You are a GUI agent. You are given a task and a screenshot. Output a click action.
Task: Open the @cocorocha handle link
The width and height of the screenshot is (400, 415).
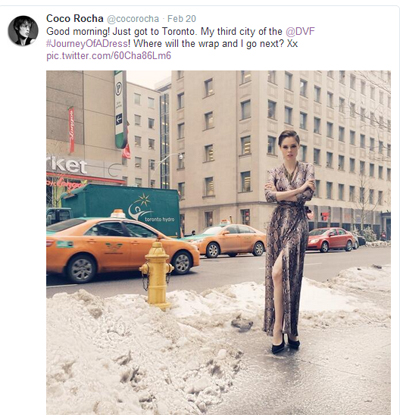[132, 19]
